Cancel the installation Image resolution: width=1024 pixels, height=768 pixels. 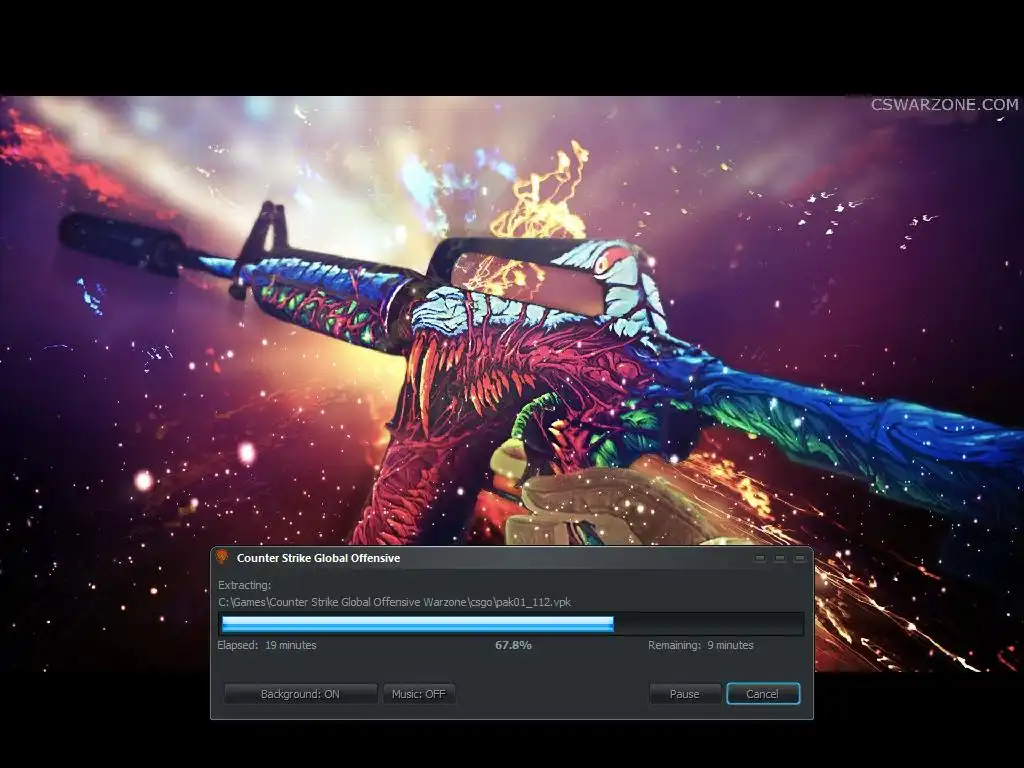763,694
